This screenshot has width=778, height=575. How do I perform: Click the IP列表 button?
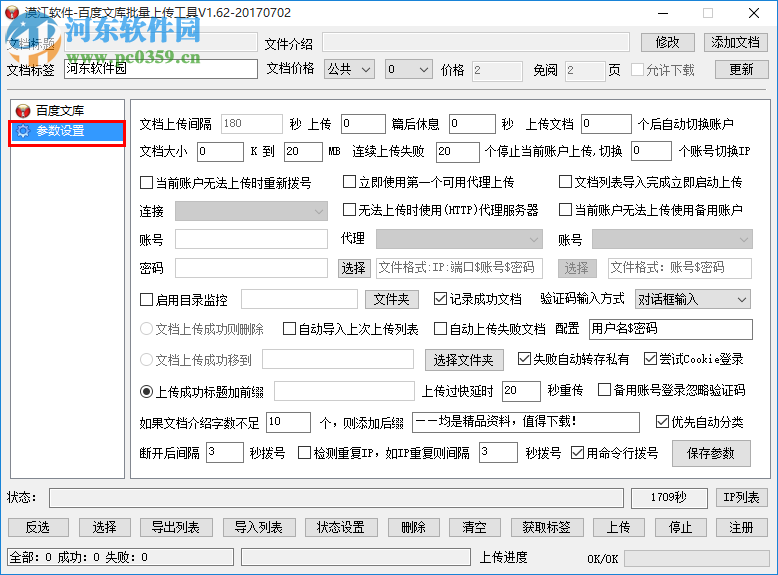[741, 497]
